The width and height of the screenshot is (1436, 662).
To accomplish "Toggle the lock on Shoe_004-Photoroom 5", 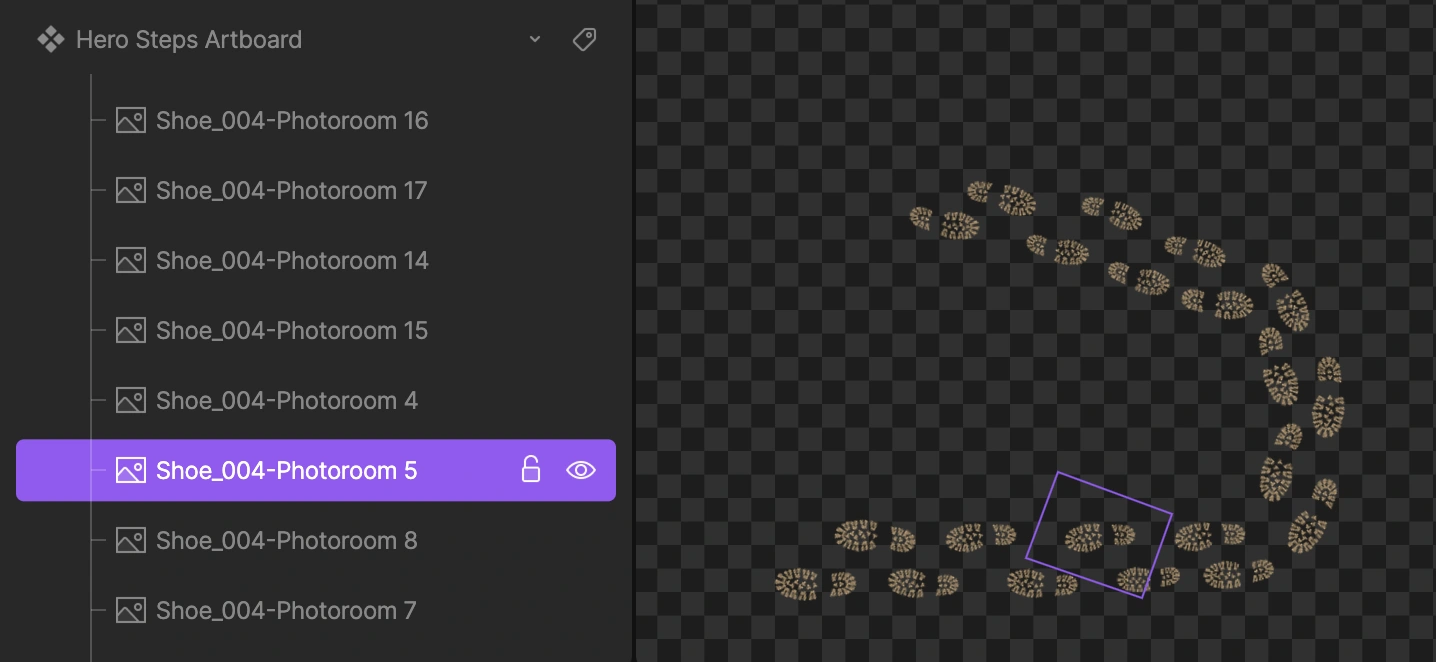I will tap(531, 470).
